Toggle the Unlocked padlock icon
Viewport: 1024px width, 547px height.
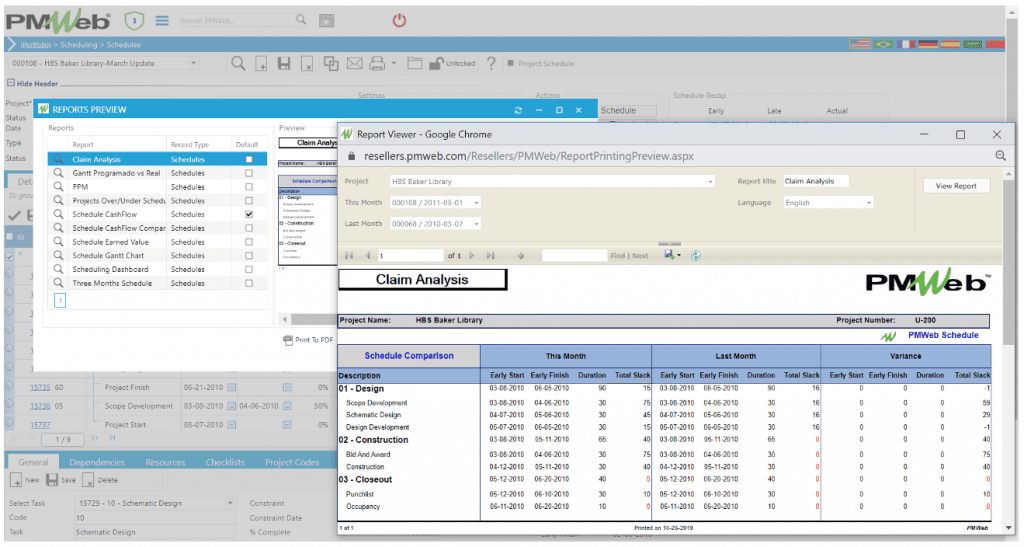pos(436,63)
